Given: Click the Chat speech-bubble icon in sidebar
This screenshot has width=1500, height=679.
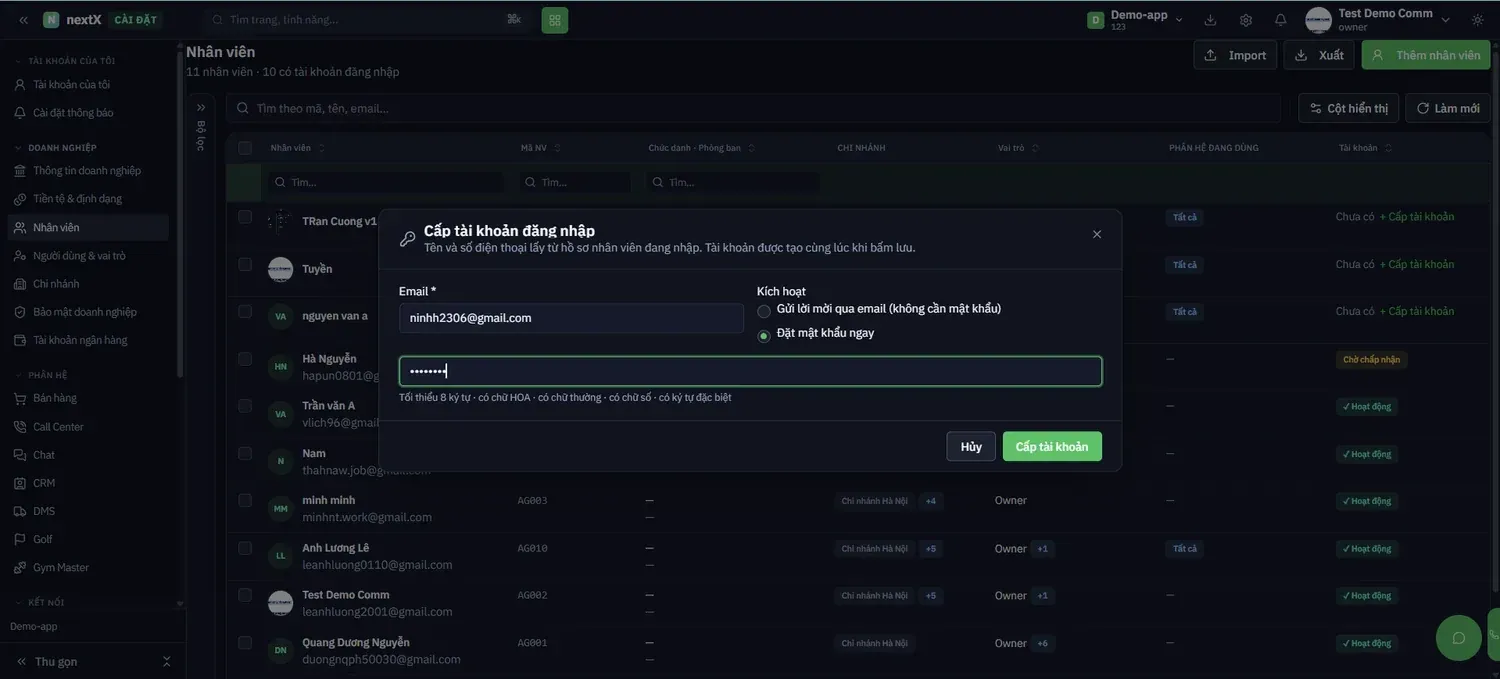Looking at the screenshot, I should coord(20,455).
